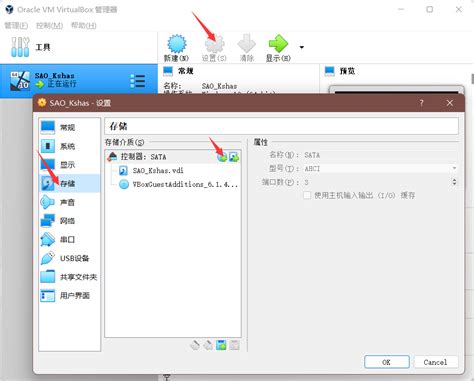Add optical drive to SATA controller

(x=222, y=157)
